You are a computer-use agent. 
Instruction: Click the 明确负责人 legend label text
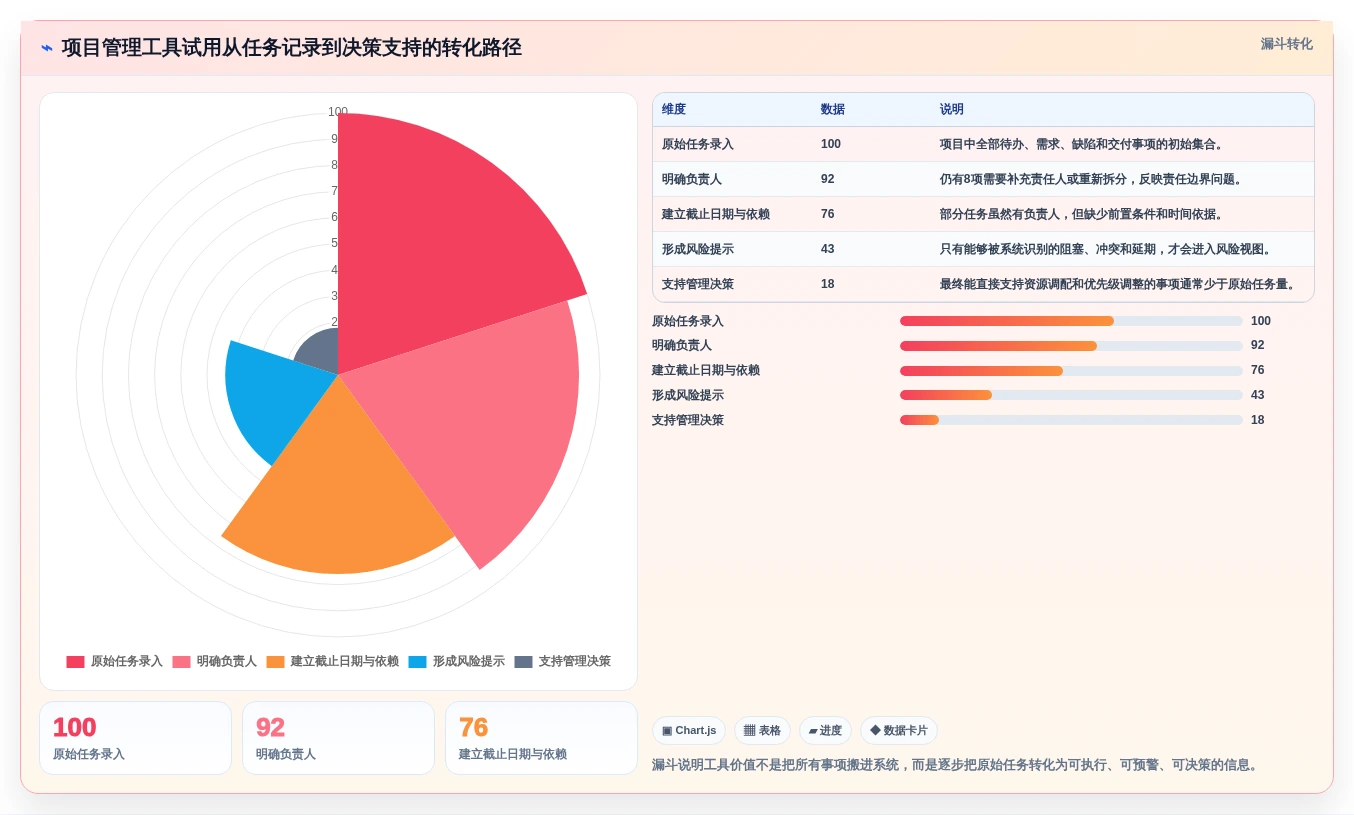coord(227,662)
